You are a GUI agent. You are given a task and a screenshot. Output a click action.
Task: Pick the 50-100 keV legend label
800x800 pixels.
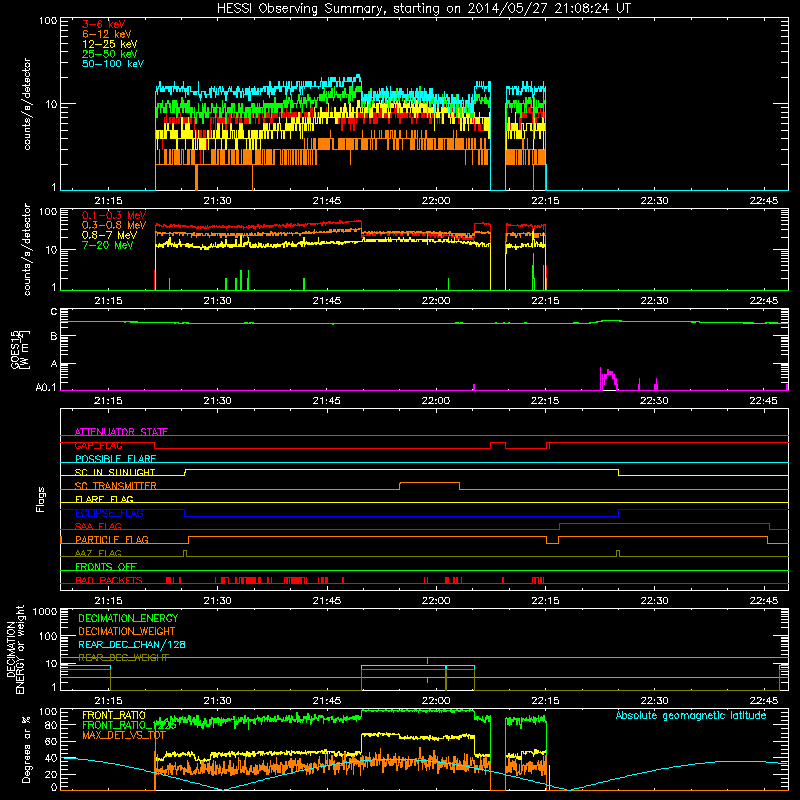[x=113, y=64]
